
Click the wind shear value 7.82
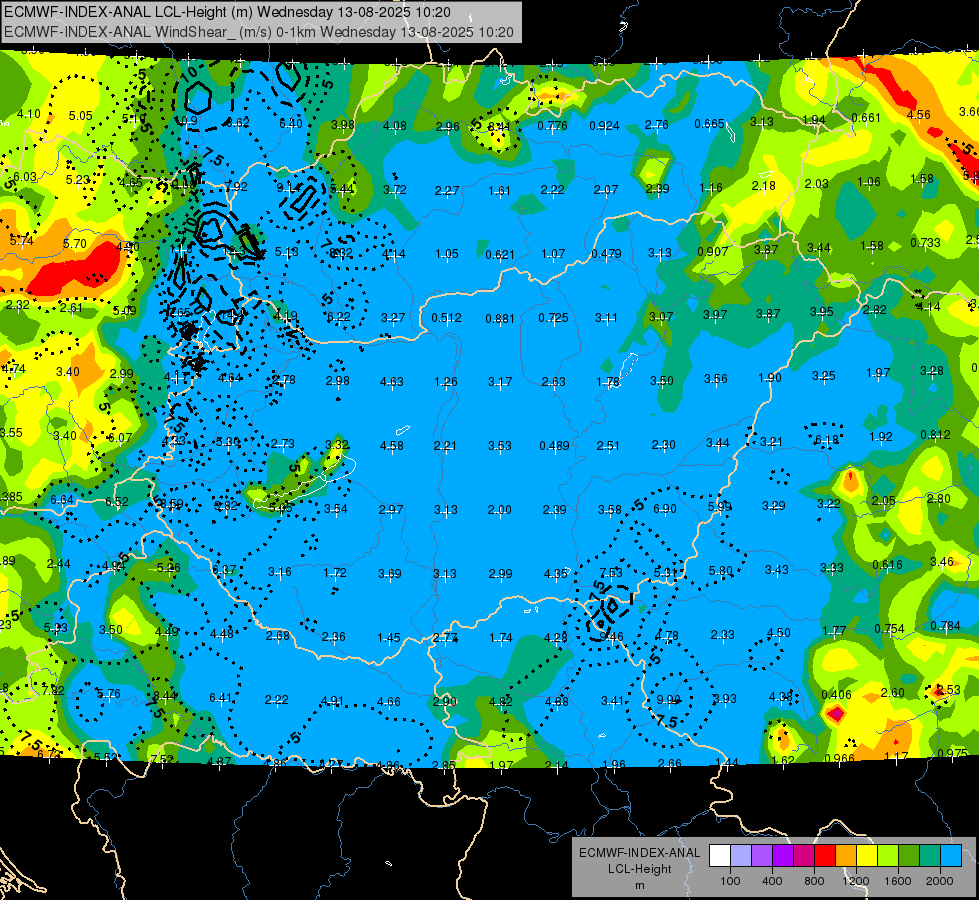point(53,690)
